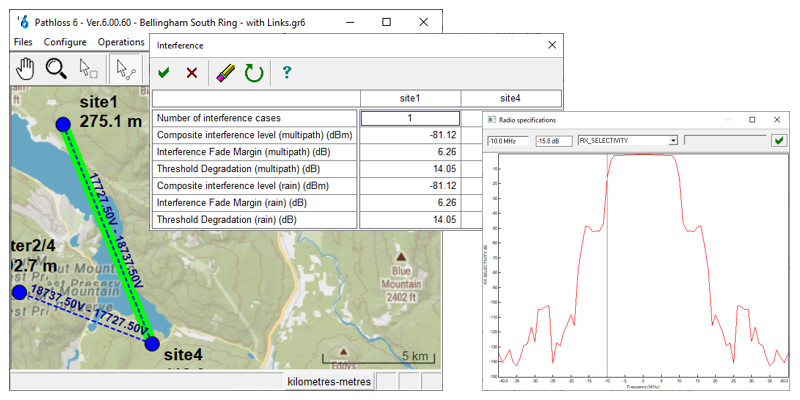This screenshot has width=800, height=400.
Task: Open the Configure menu
Action: [x=64, y=42]
